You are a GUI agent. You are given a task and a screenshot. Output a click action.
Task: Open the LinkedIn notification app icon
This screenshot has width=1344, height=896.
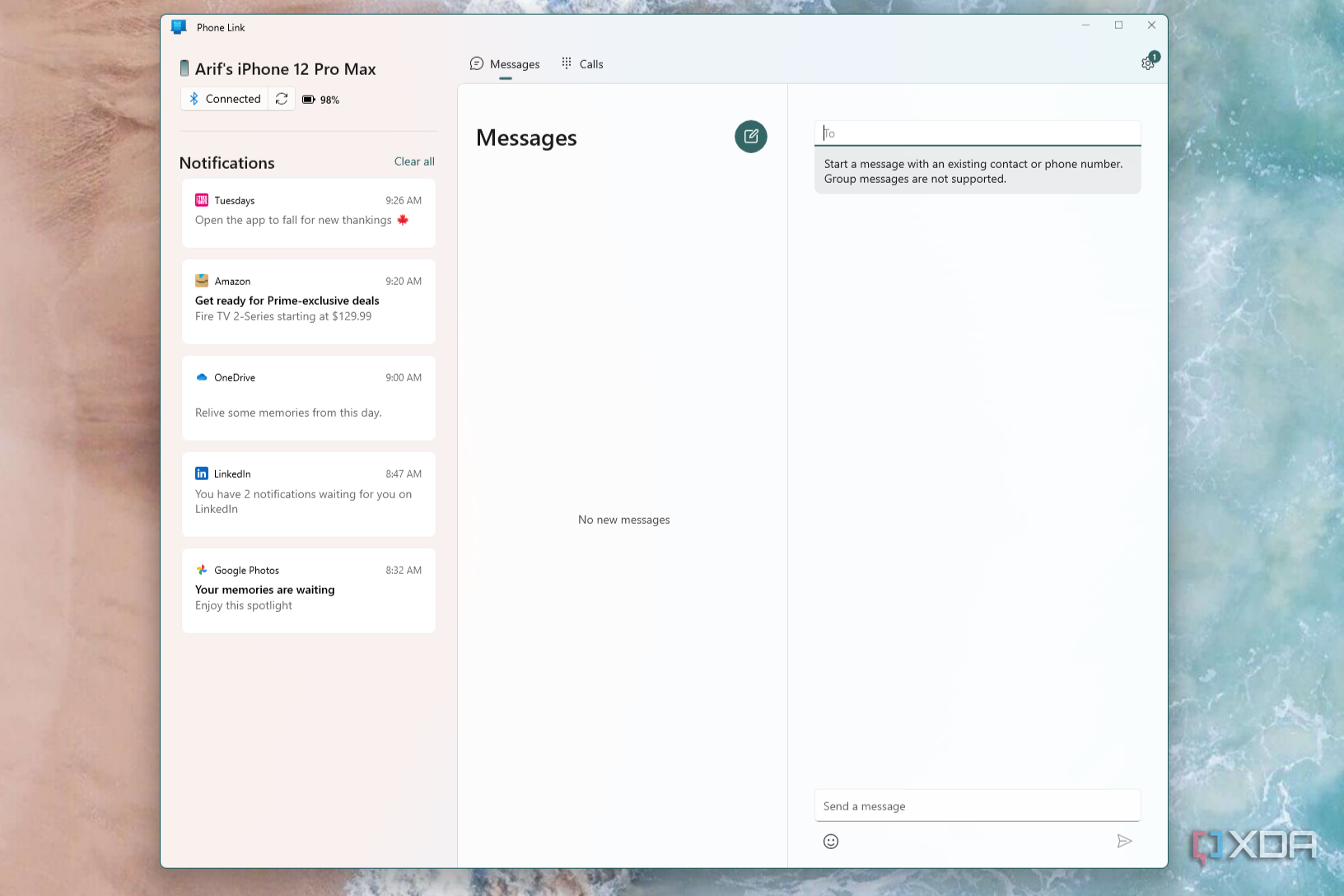pyautogui.click(x=202, y=474)
